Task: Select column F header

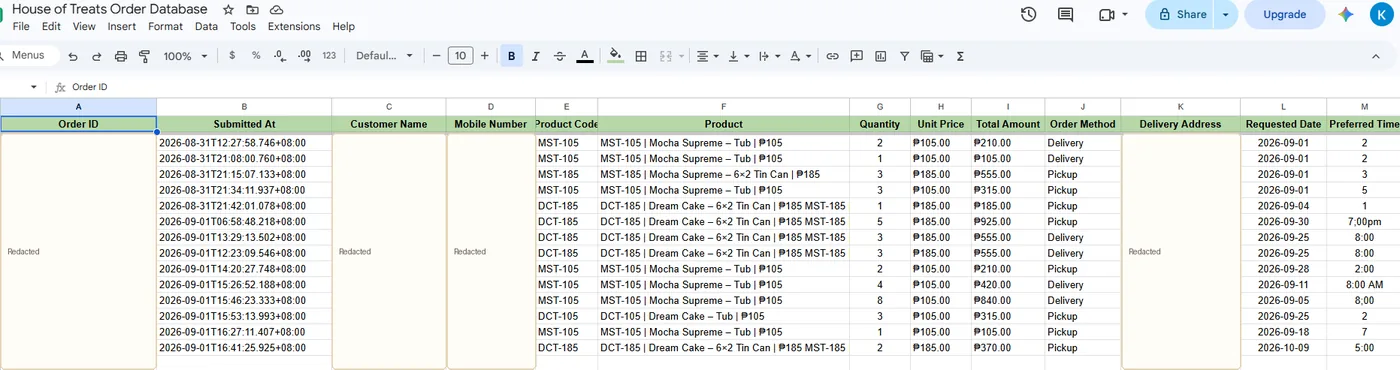Action: [x=723, y=106]
